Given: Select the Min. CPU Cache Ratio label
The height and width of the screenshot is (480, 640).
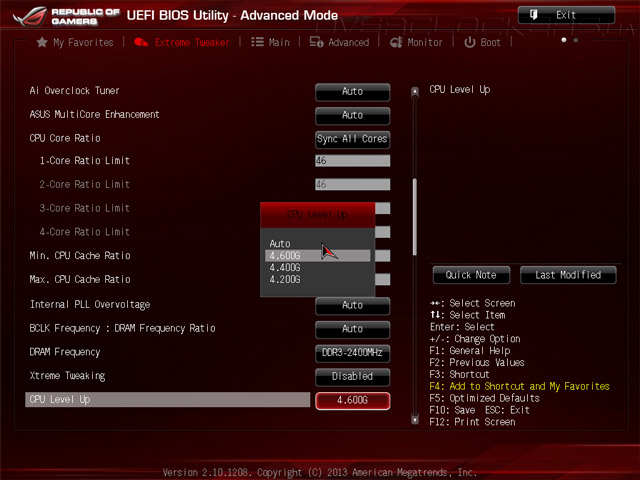Looking at the screenshot, I should pos(80,256).
